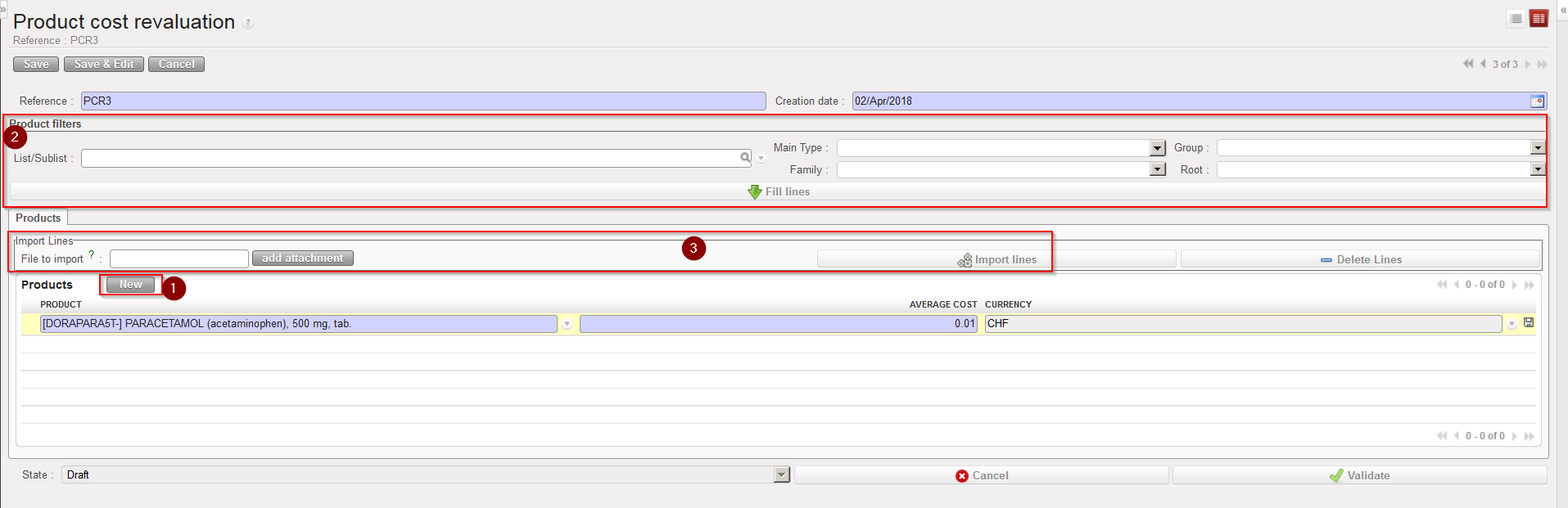Go to the first record arrow
This screenshot has width=1568, height=508.
click(1468, 64)
